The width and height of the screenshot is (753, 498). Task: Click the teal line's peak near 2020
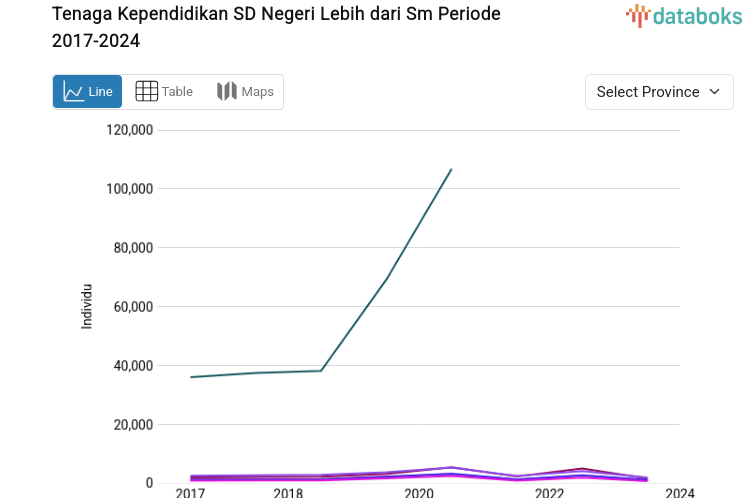coord(451,170)
